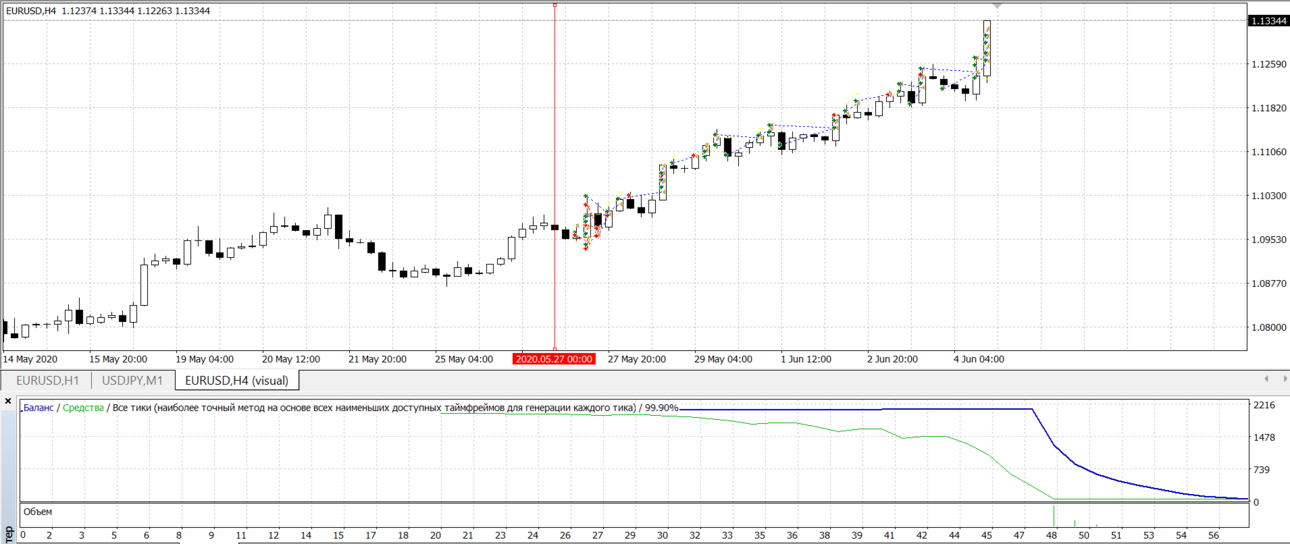Click the 21 May 20:00 time label
This screenshot has width=1290, height=544.
point(378,359)
